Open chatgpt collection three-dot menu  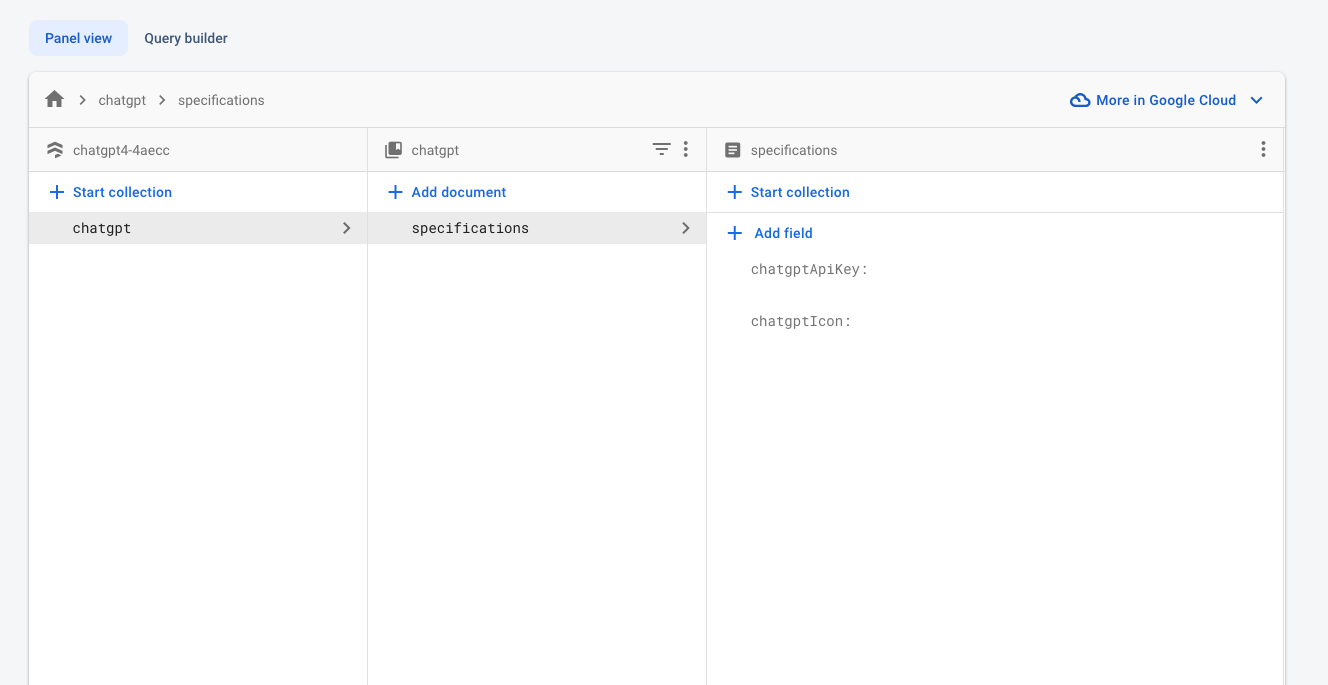[x=686, y=149]
